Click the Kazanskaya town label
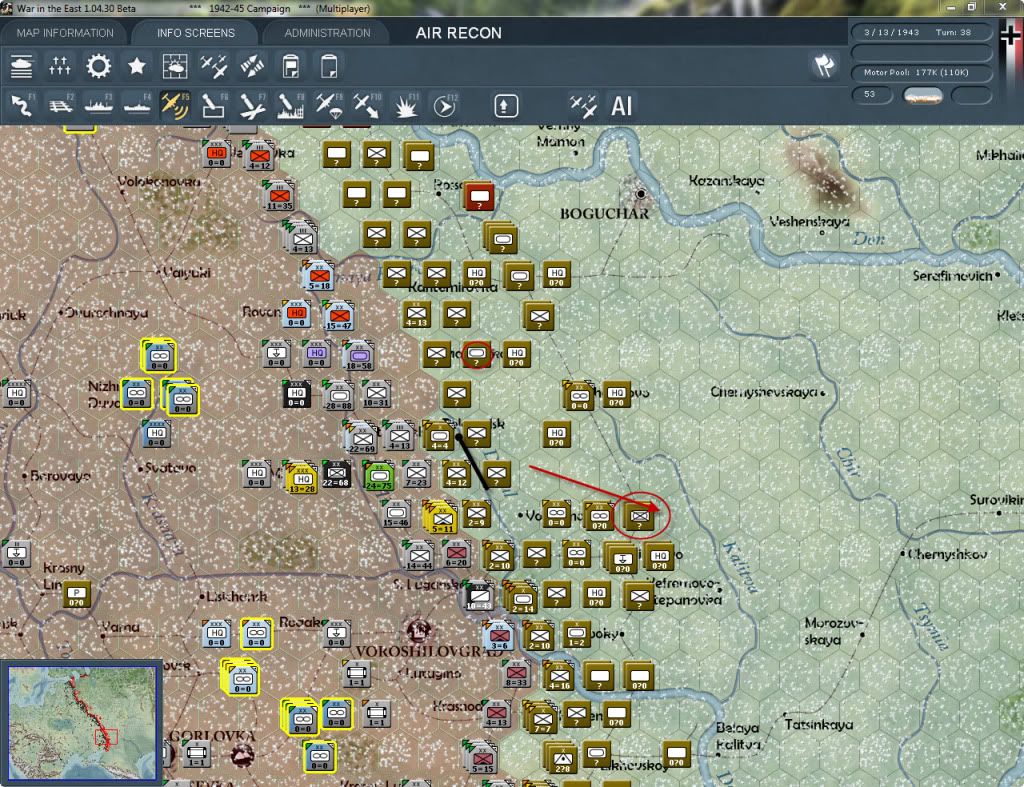This screenshot has height=787, width=1024. [x=726, y=180]
